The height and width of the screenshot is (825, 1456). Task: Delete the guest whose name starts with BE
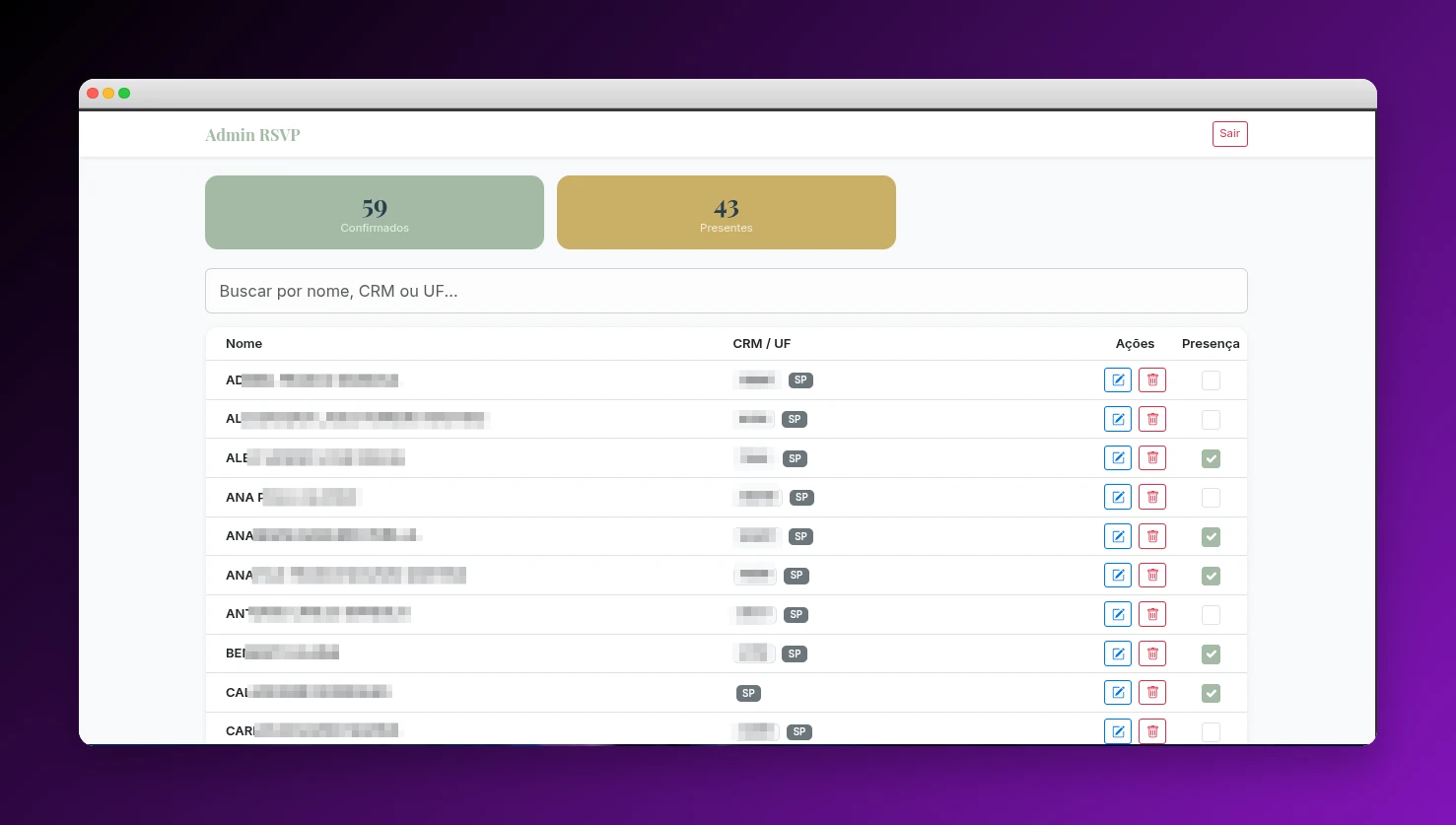(x=1152, y=653)
